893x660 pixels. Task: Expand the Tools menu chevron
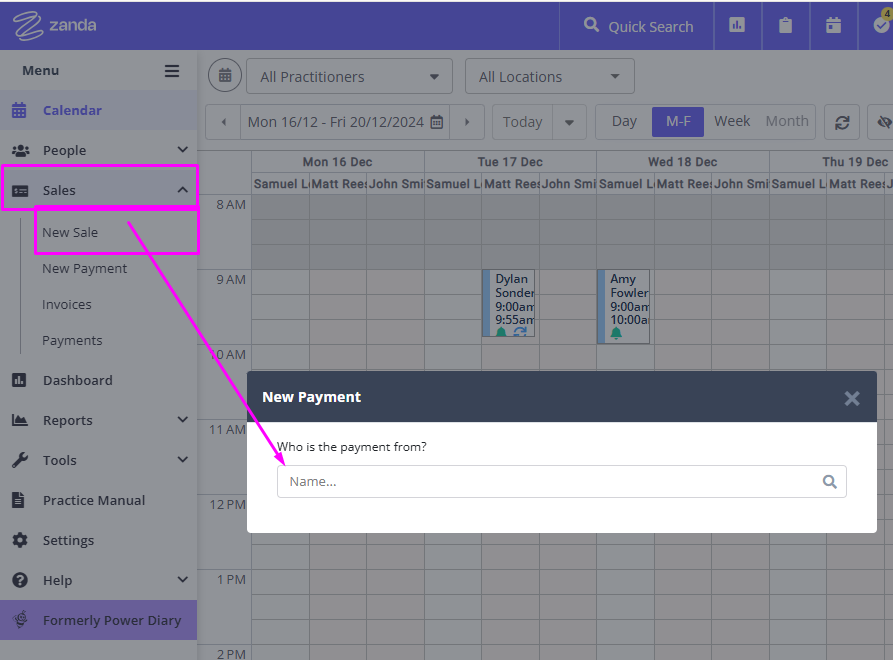(x=182, y=460)
